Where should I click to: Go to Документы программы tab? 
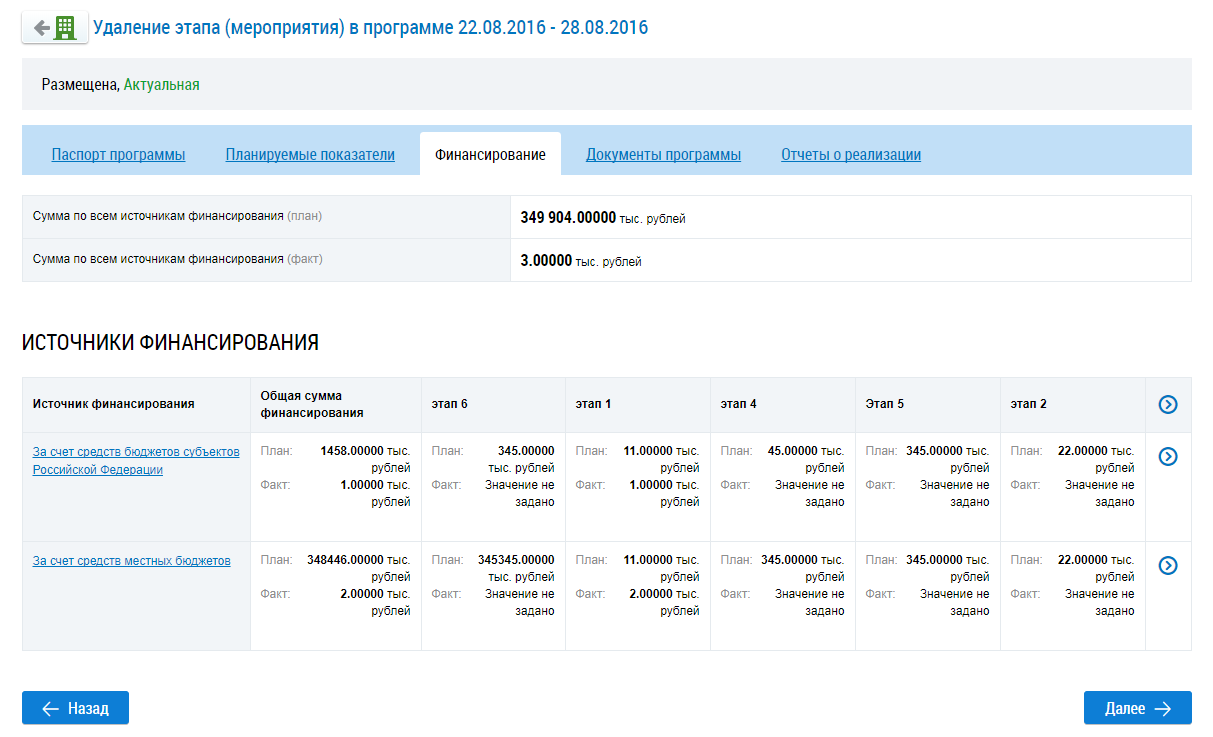pos(663,155)
